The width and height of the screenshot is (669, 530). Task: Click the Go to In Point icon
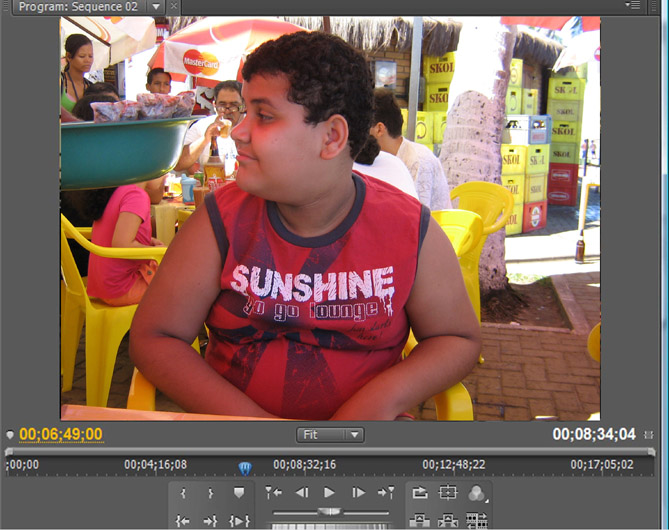183,520
